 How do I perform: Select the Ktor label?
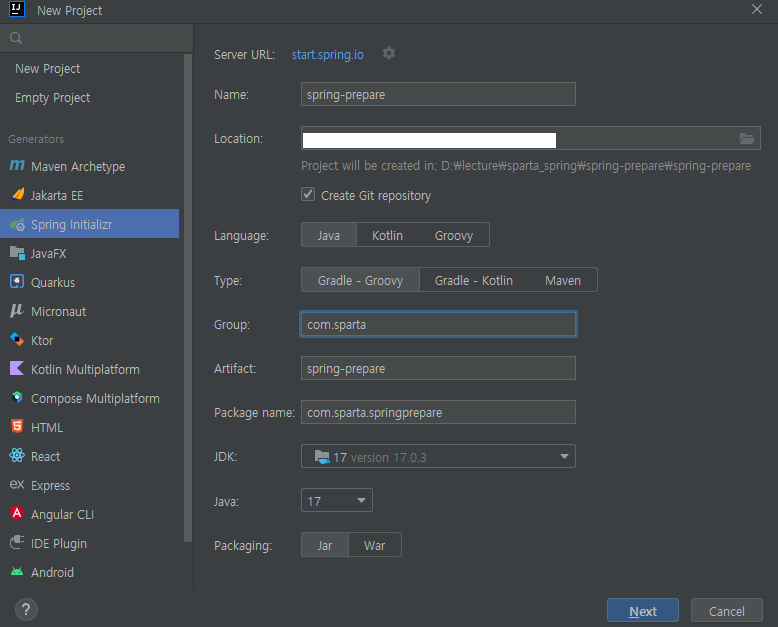pos(42,341)
